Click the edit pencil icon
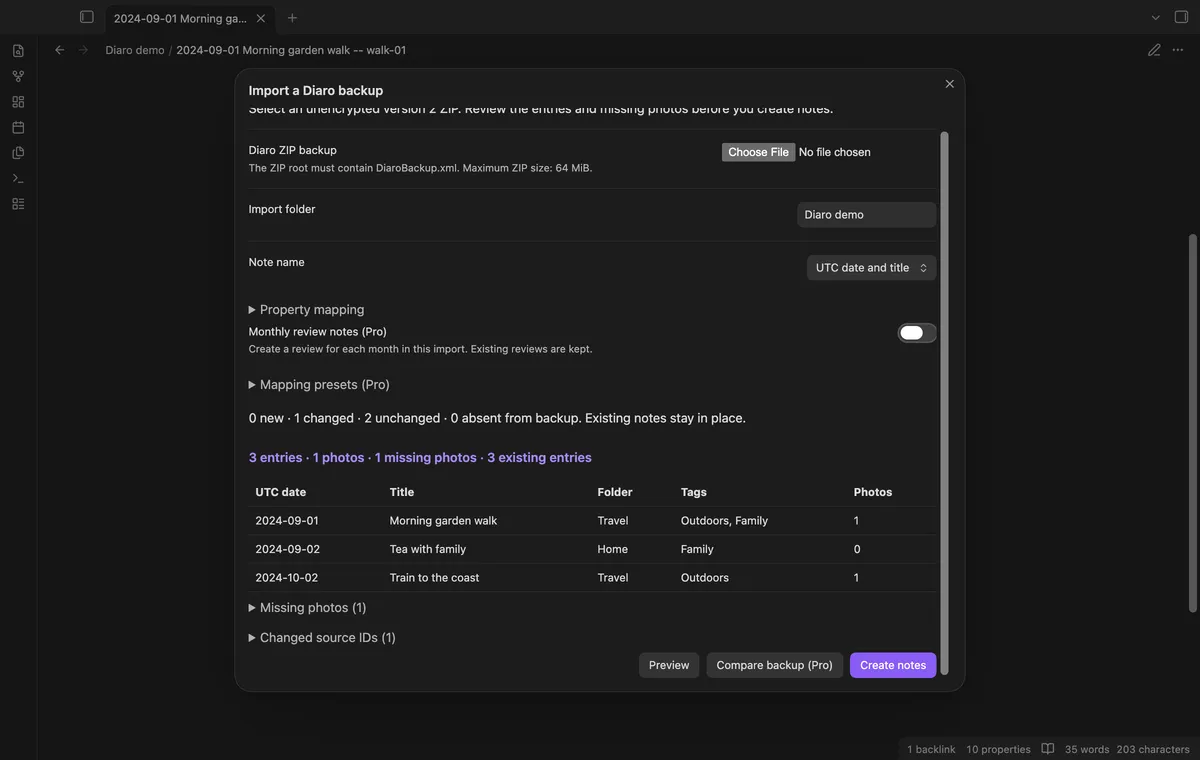Viewport: 1200px width, 760px height. click(x=1154, y=50)
